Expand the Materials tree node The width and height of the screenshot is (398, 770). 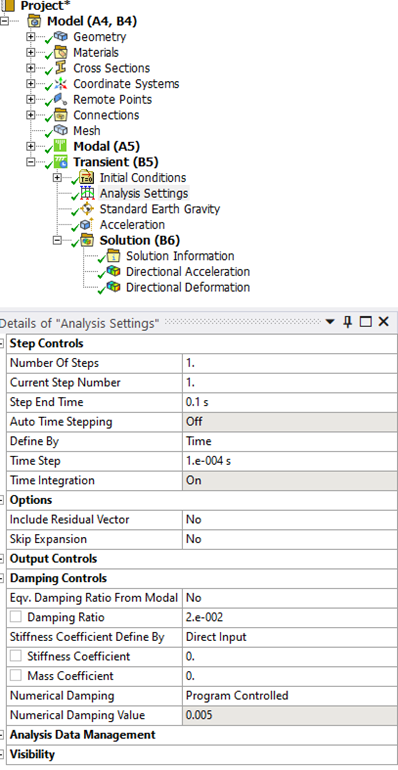click(x=30, y=53)
